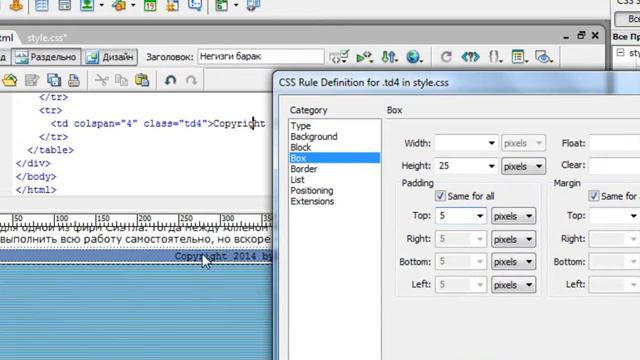640x360 pixels.
Task: Open the File management arrows icon
Action: click(389, 57)
